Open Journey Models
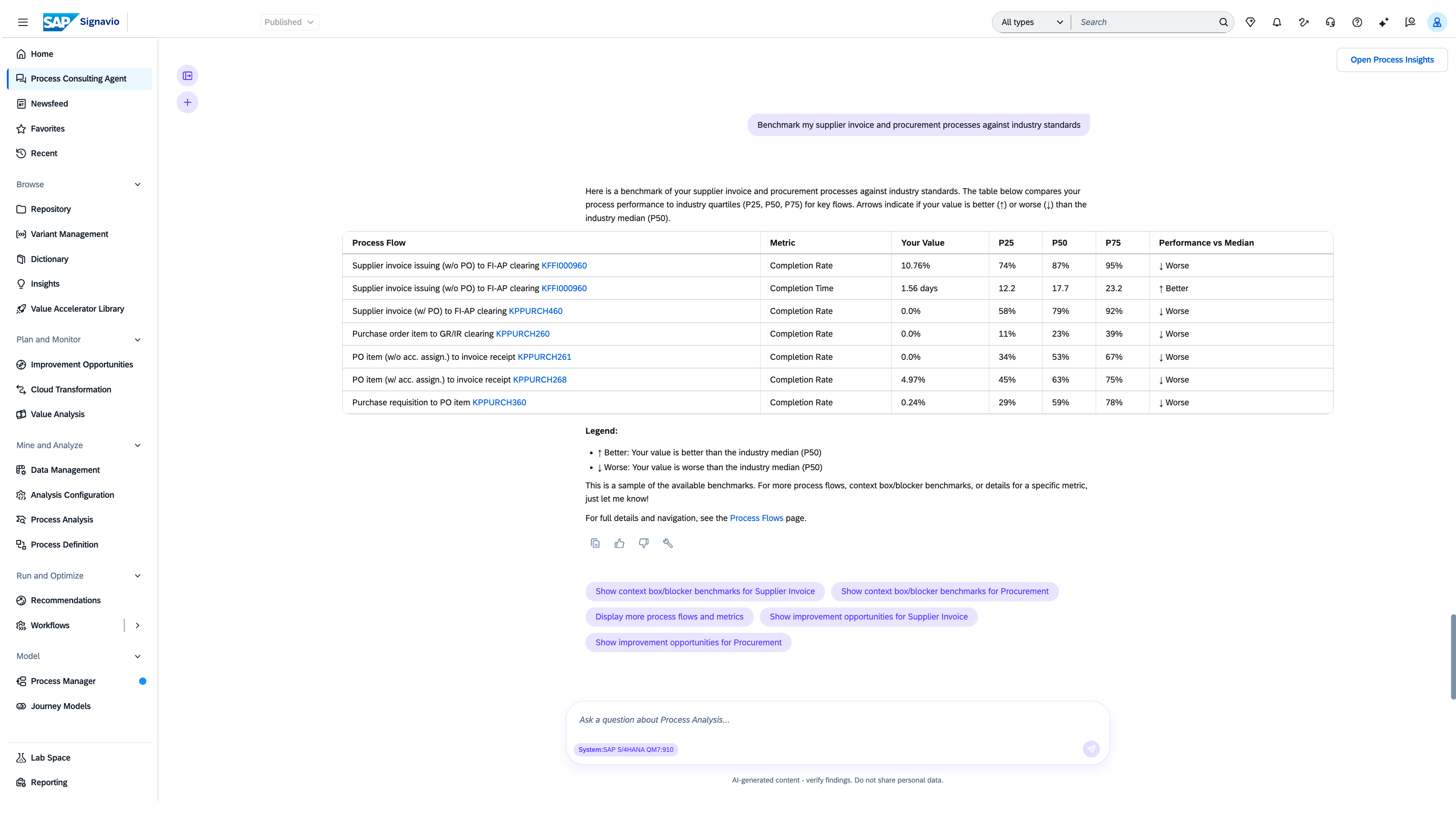Image resolution: width=1456 pixels, height=819 pixels. 79,706
